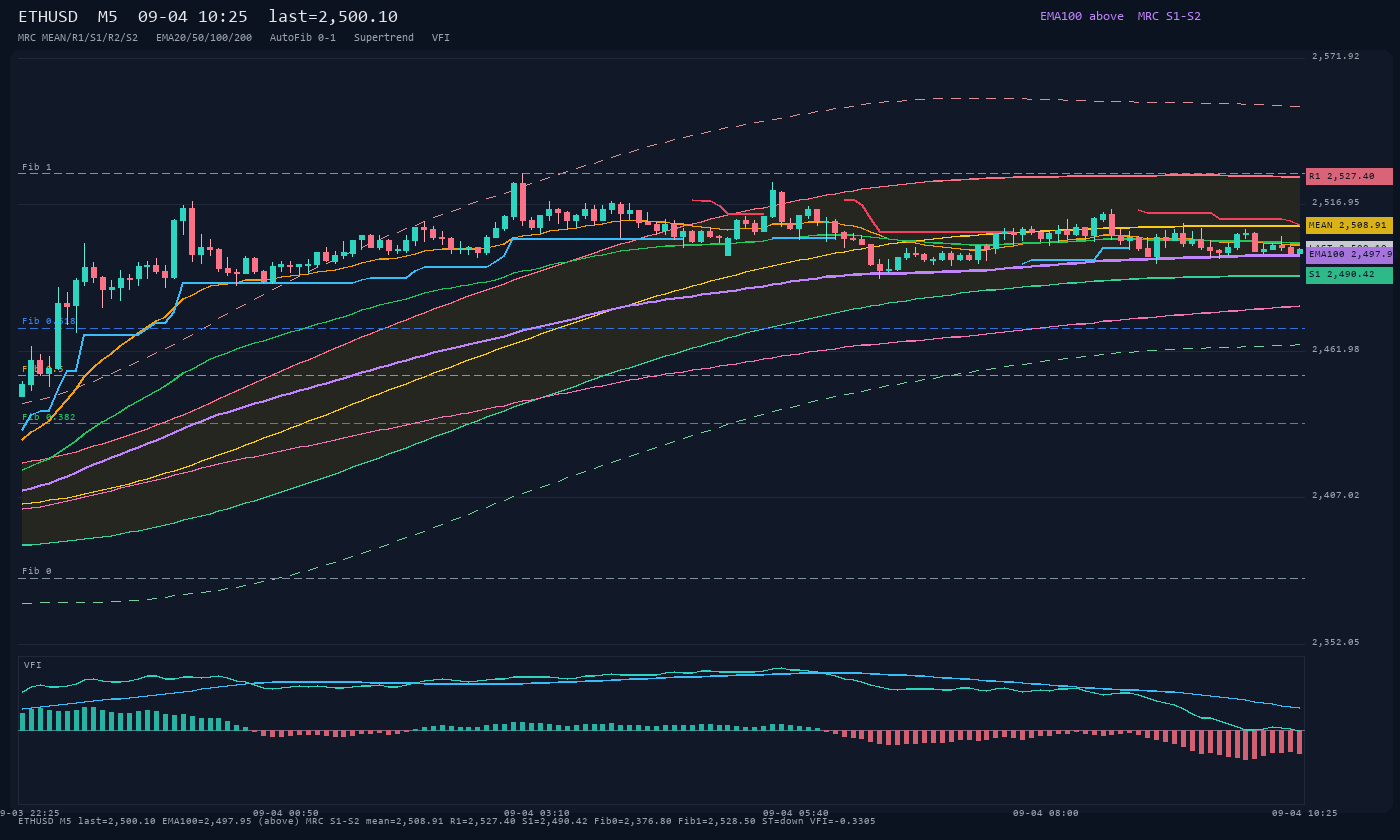The height and width of the screenshot is (840, 1400).
Task: Click the 'Fib 0.618' level label
Action: (49, 321)
